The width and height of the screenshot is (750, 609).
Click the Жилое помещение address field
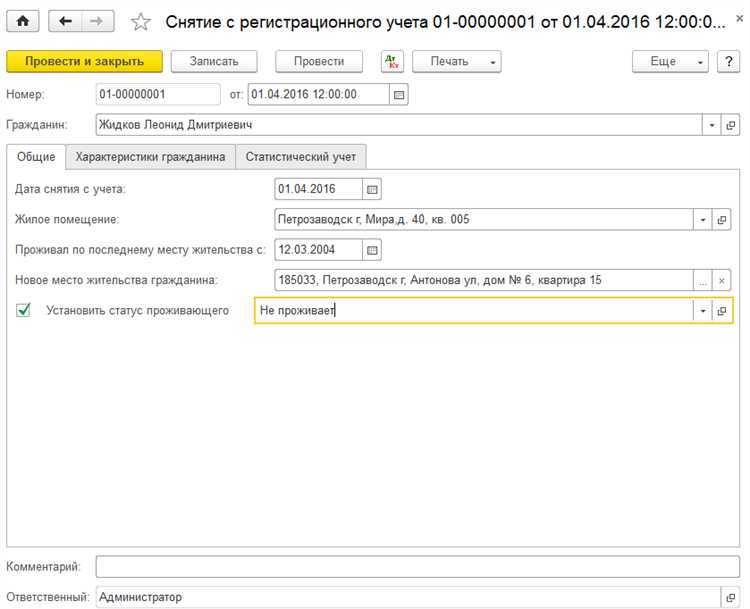484,220
